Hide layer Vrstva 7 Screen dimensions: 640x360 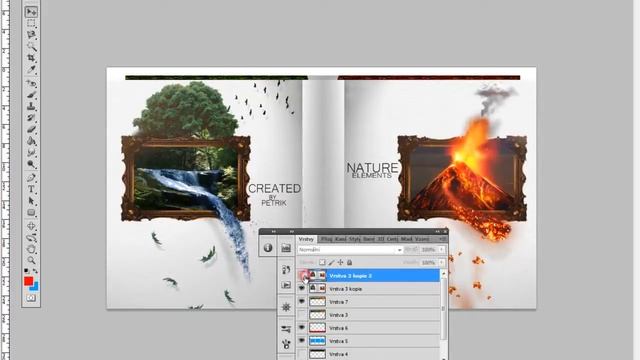click(x=302, y=302)
